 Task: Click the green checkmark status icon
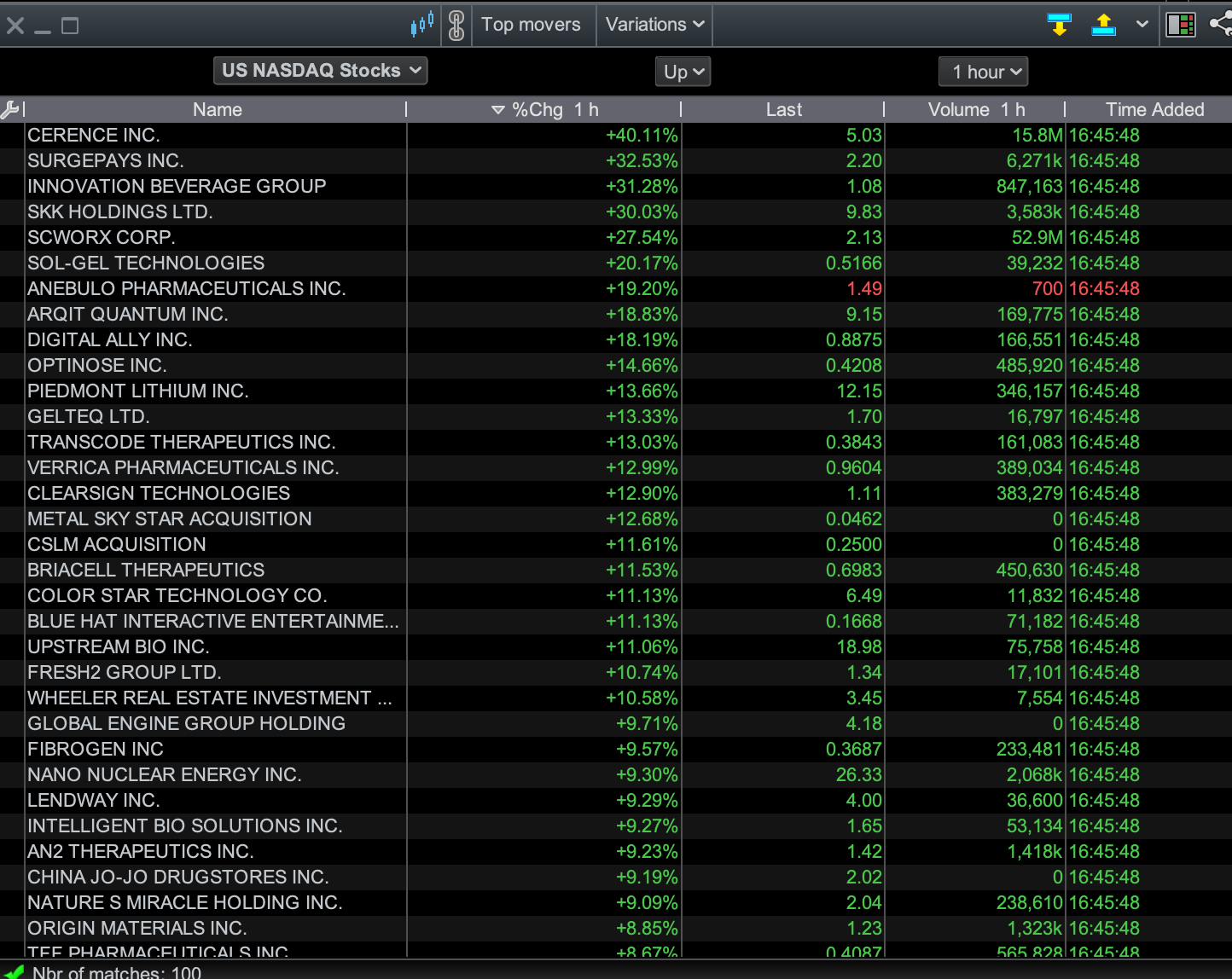[14, 971]
